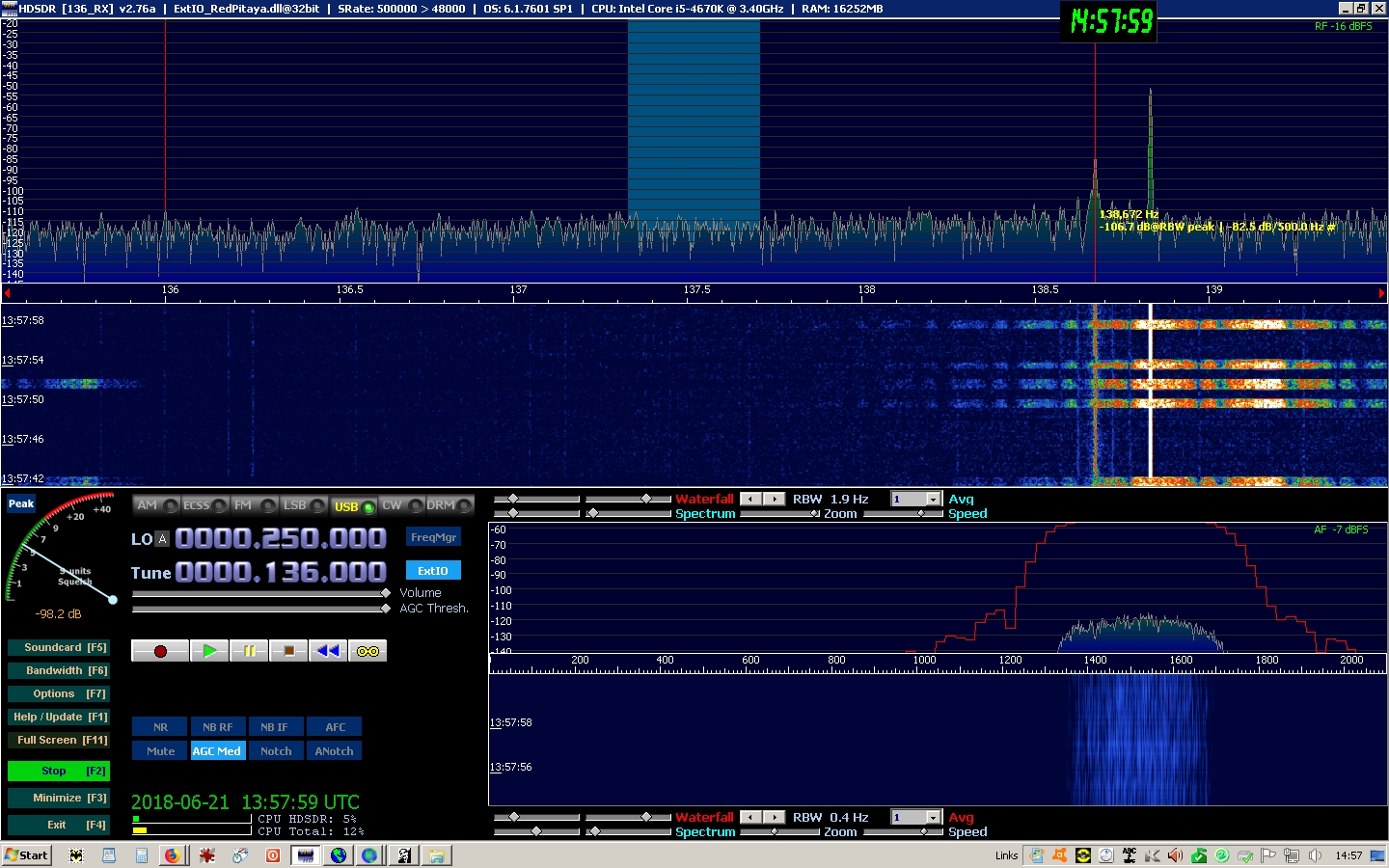Open Firefox from the taskbar
The image size is (1389, 868).
[172, 855]
